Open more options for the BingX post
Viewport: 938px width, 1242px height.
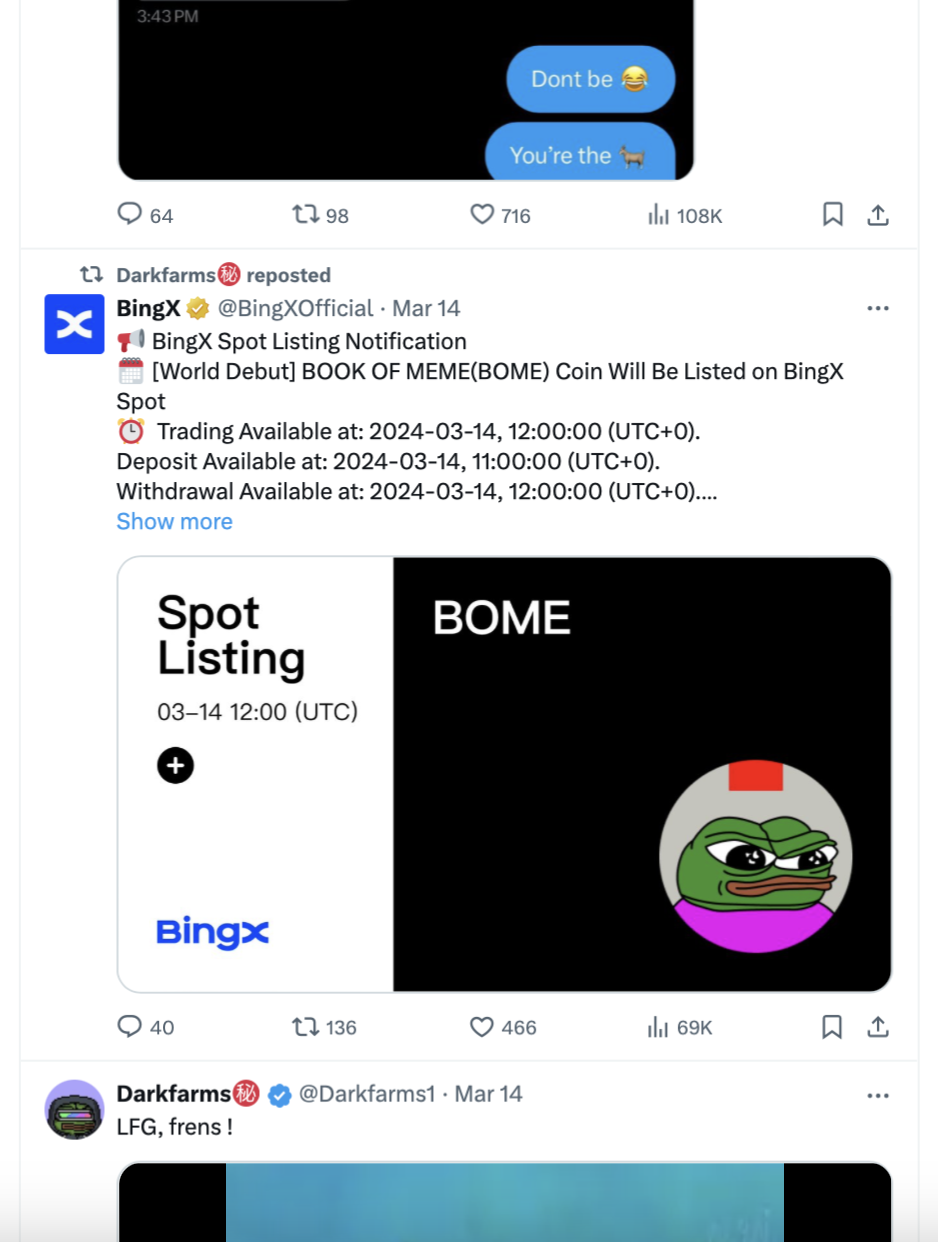click(878, 308)
